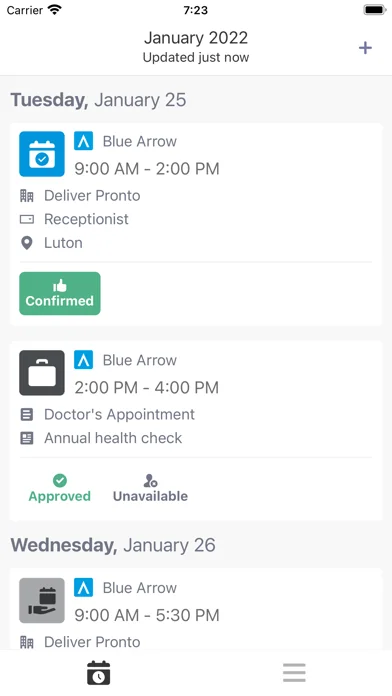Tap the plus icon to add entry

(x=365, y=48)
